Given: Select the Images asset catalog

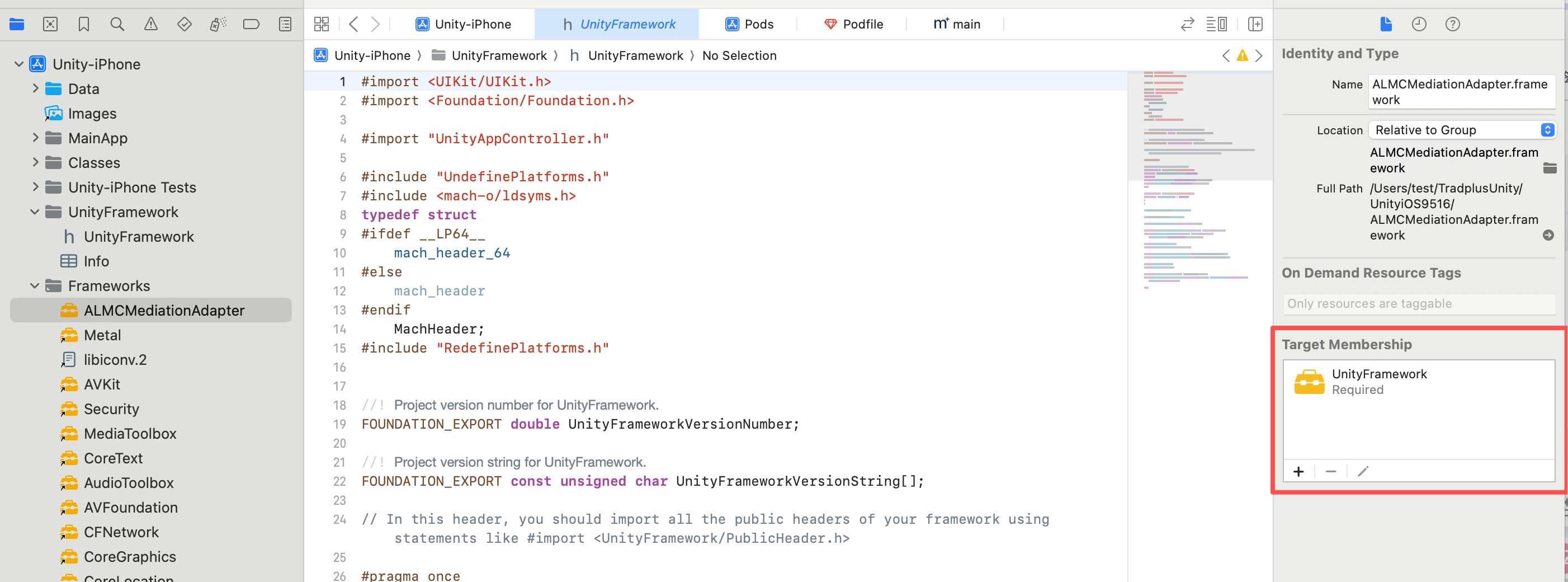Looking at the screenshot, I should (x=92, y=114).
